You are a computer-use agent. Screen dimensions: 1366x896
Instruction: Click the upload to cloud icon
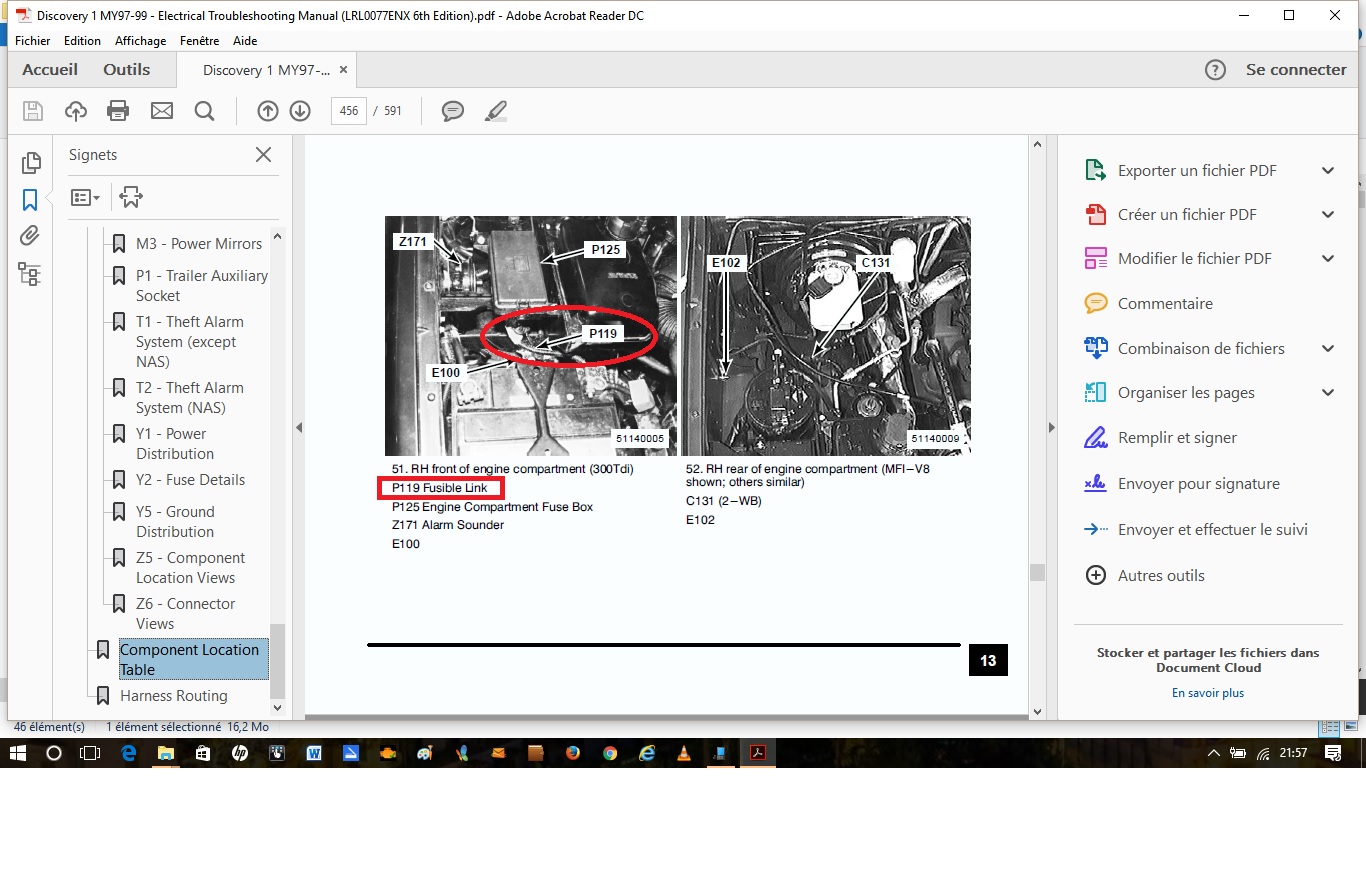(76, 111)
